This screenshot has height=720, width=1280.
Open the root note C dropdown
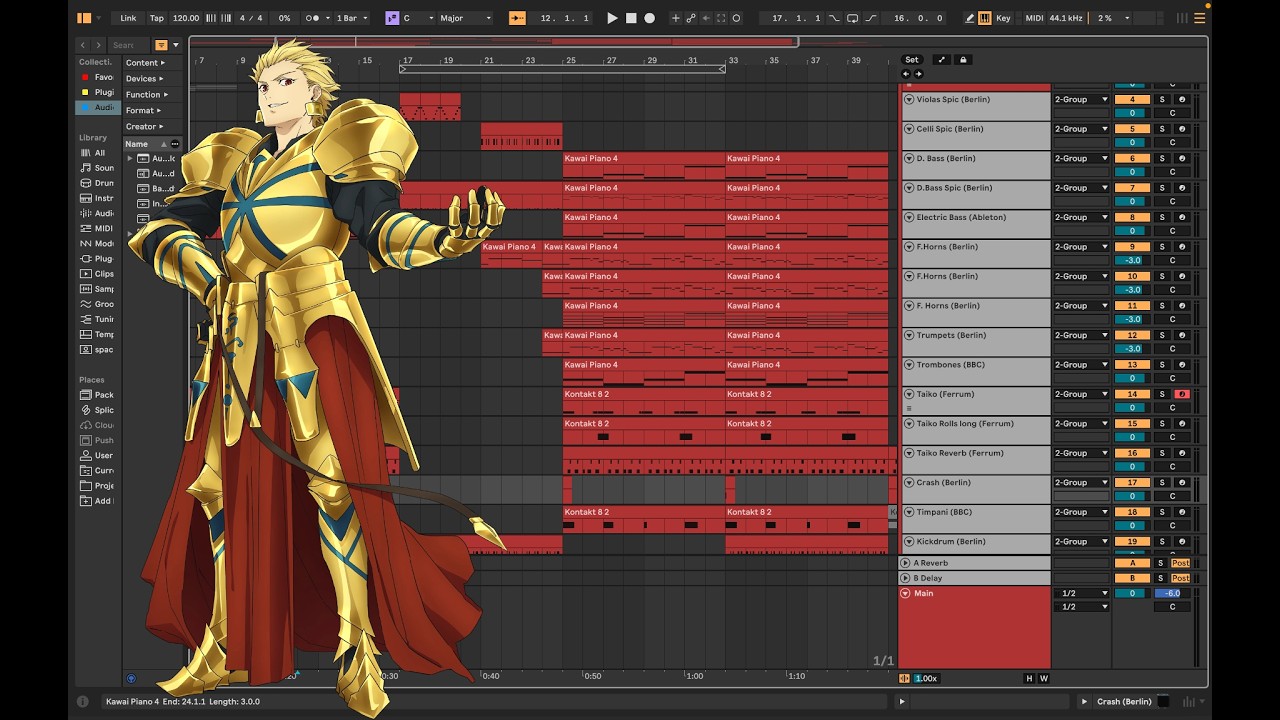[x=416, y=18]
